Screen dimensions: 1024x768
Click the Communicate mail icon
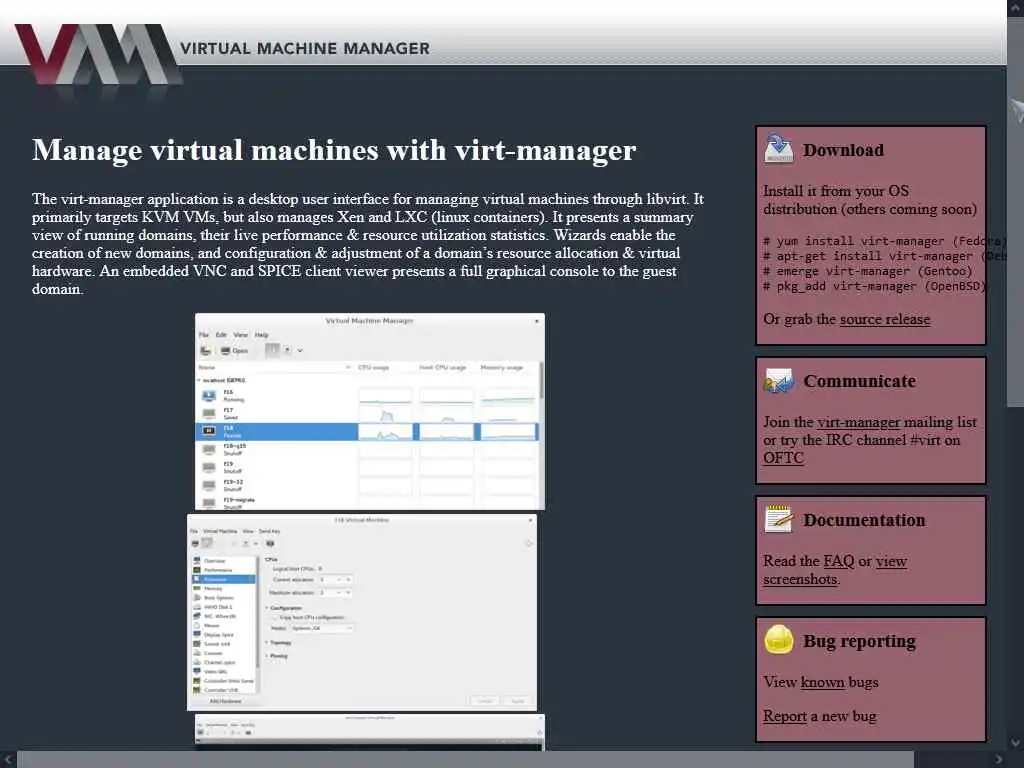coord(778,381)
